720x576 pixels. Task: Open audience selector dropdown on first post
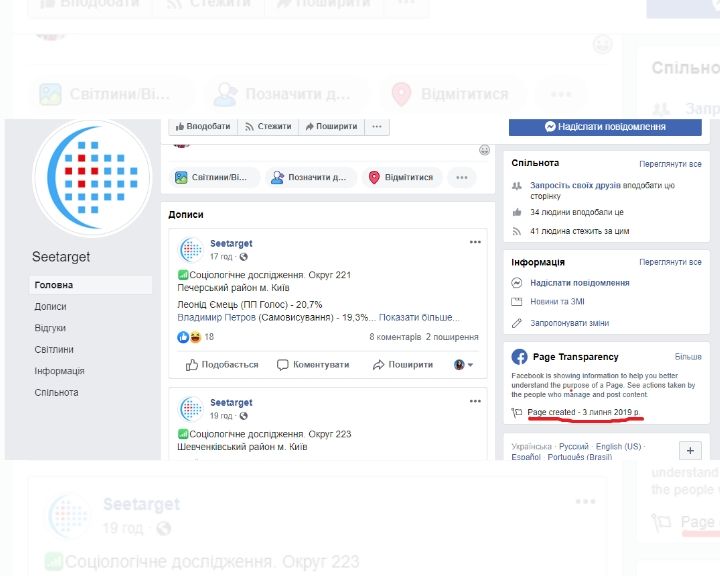(464, 365)
